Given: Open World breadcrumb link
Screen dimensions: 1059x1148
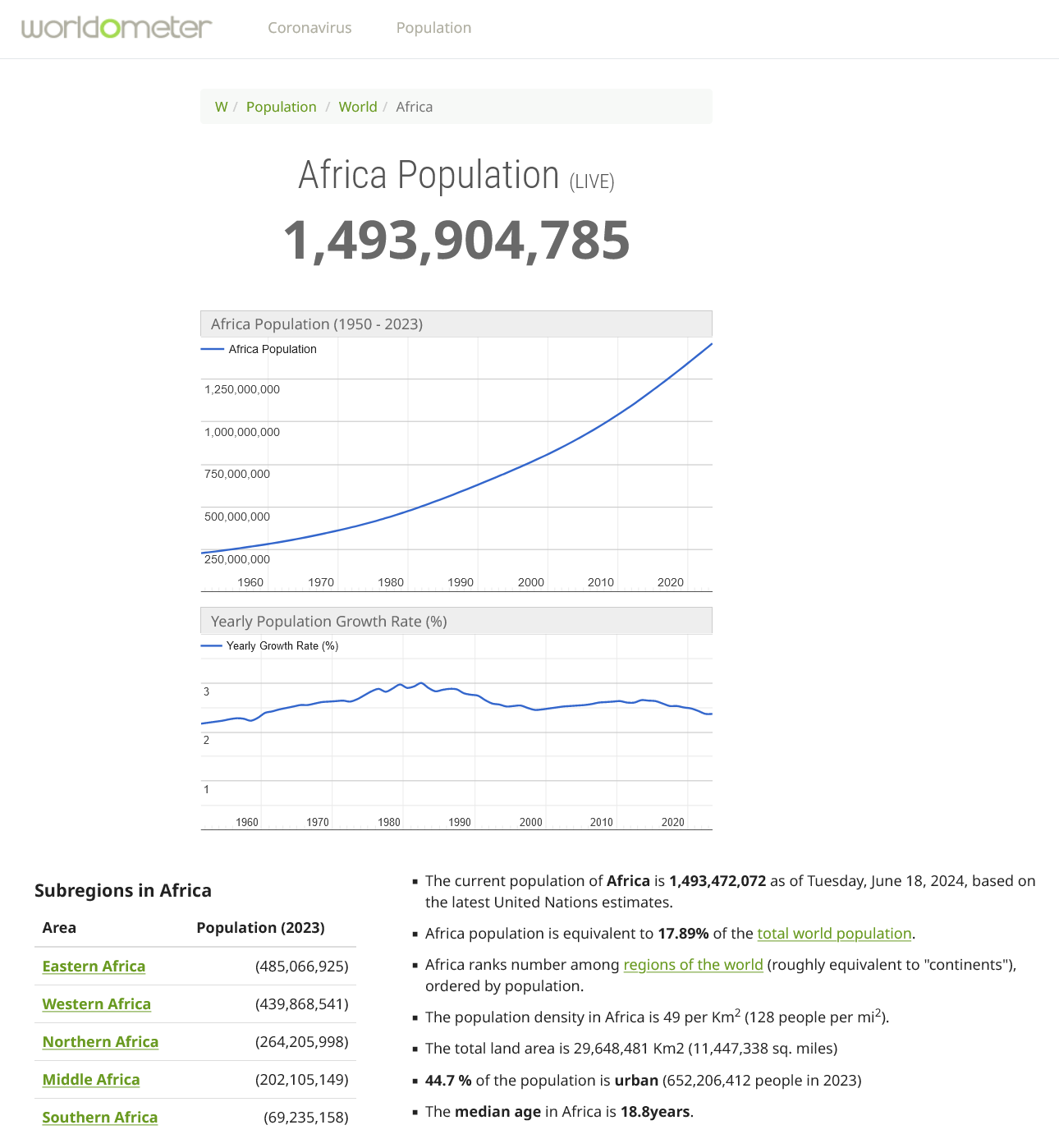Looking at the screenshot, I should click(358, 107).
